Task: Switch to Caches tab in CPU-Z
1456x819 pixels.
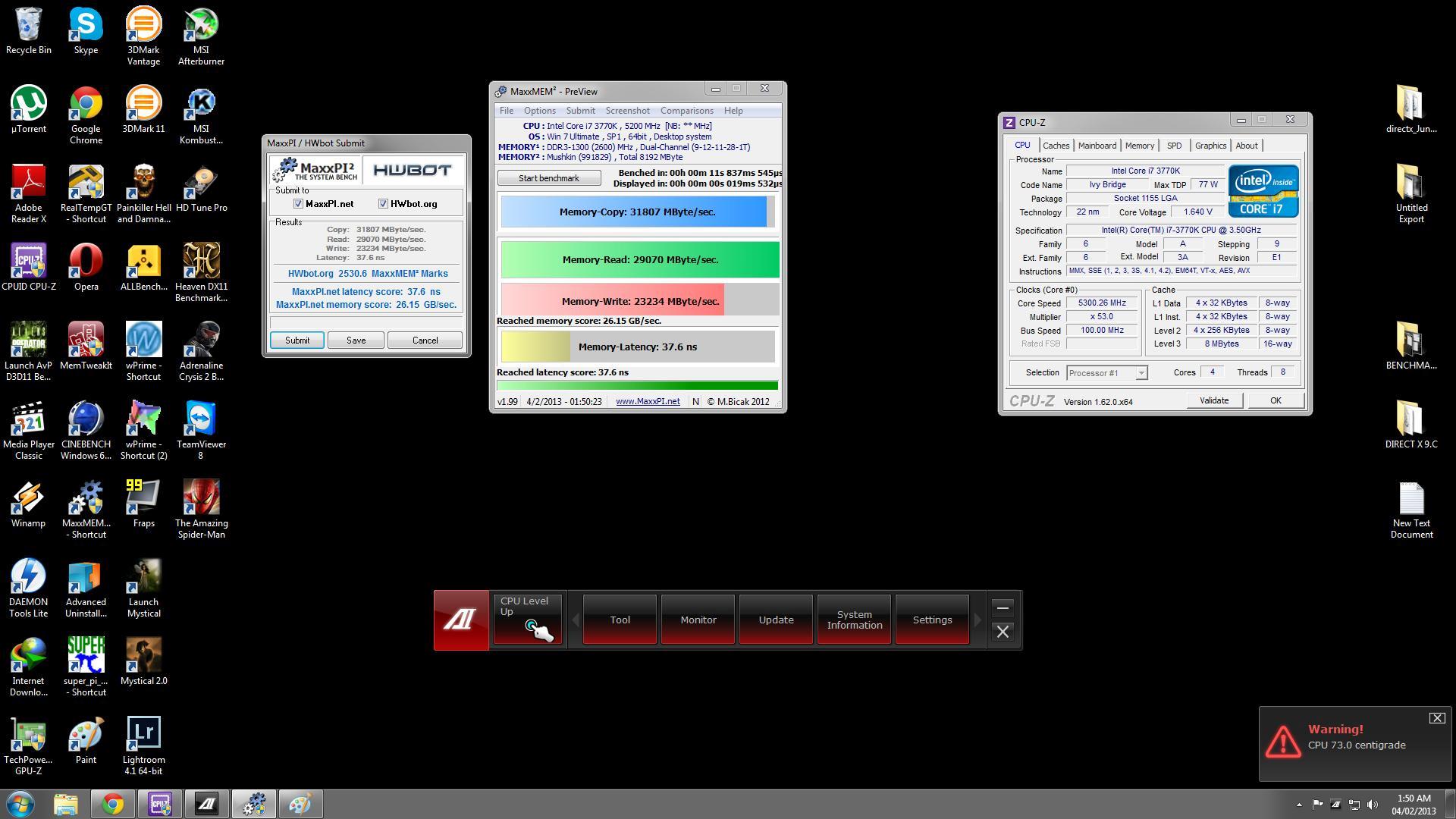Action: [x=1056, y=146]
